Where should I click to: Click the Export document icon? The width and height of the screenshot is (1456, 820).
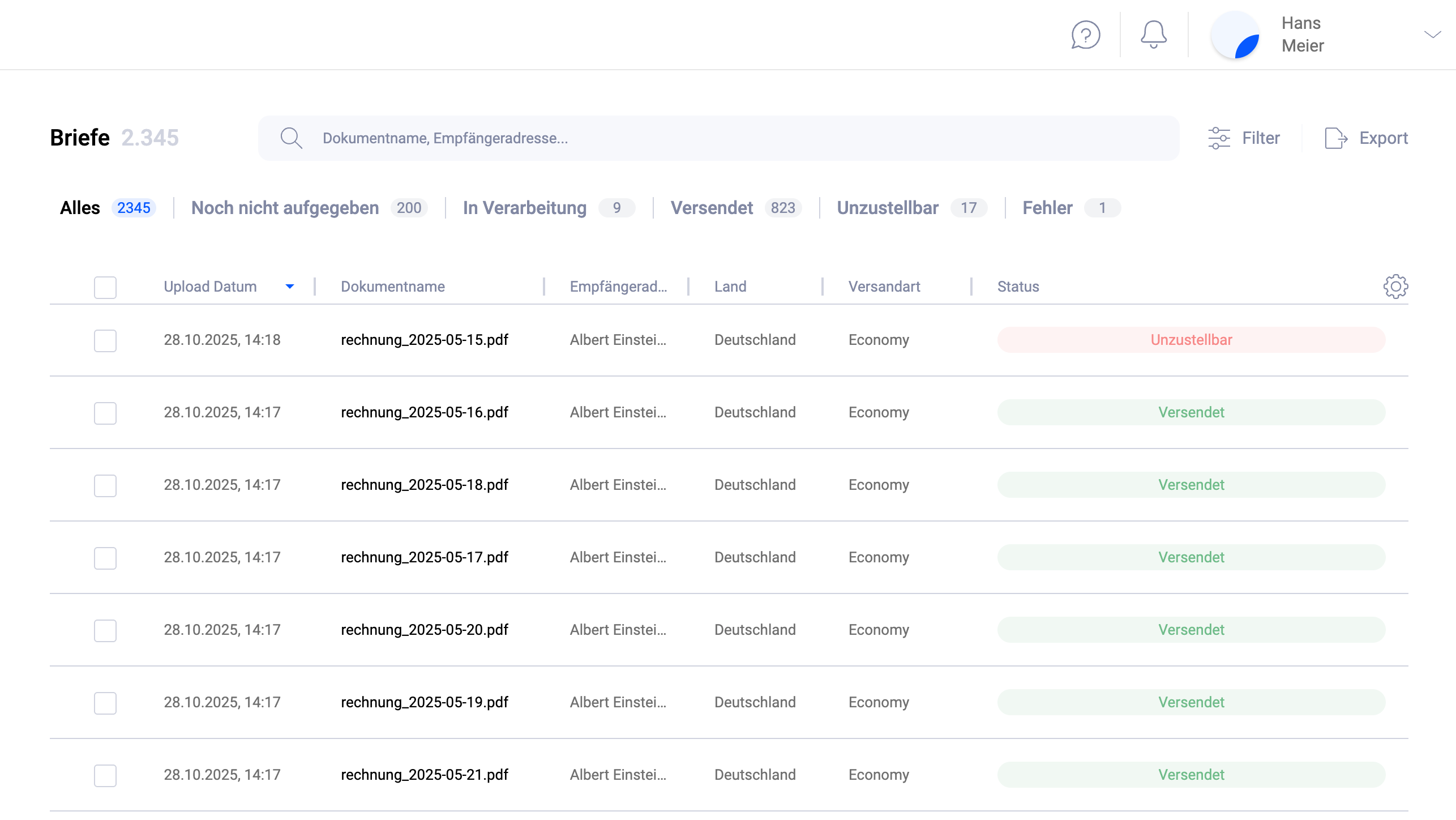point(1336,137)
